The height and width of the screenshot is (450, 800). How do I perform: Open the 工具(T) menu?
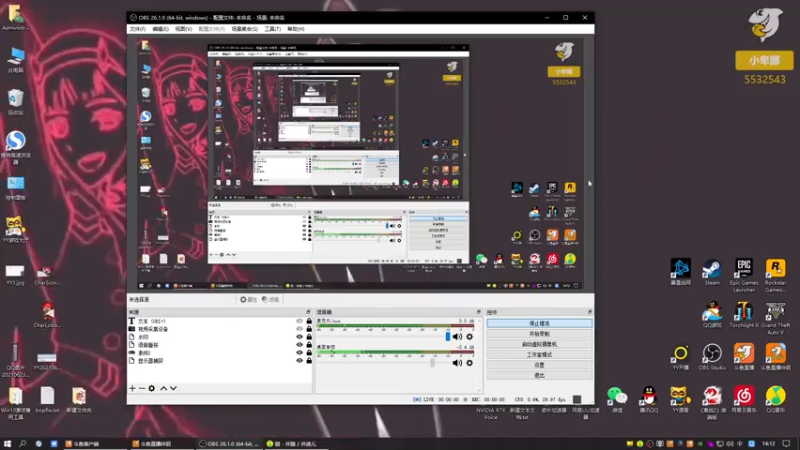coord(272,29)
